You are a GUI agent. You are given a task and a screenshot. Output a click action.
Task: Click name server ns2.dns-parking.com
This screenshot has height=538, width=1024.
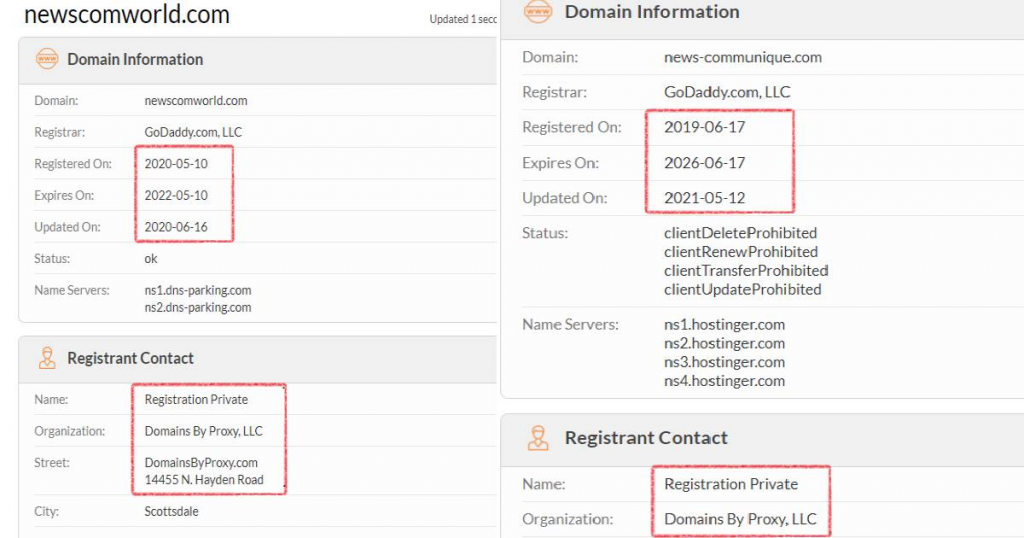coord(198,308)
